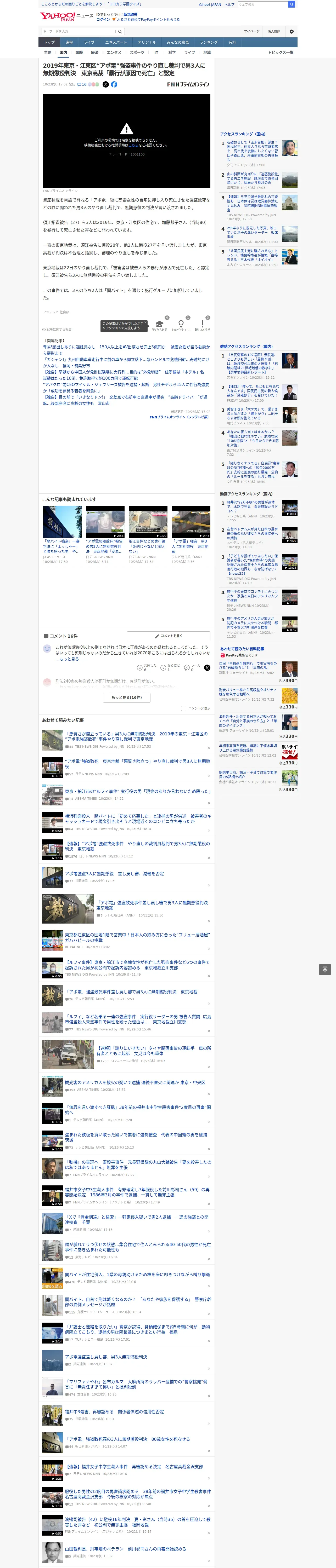Open the みんなの意見 tab
The image size is (336, 1568).
(x=177, y=43)
